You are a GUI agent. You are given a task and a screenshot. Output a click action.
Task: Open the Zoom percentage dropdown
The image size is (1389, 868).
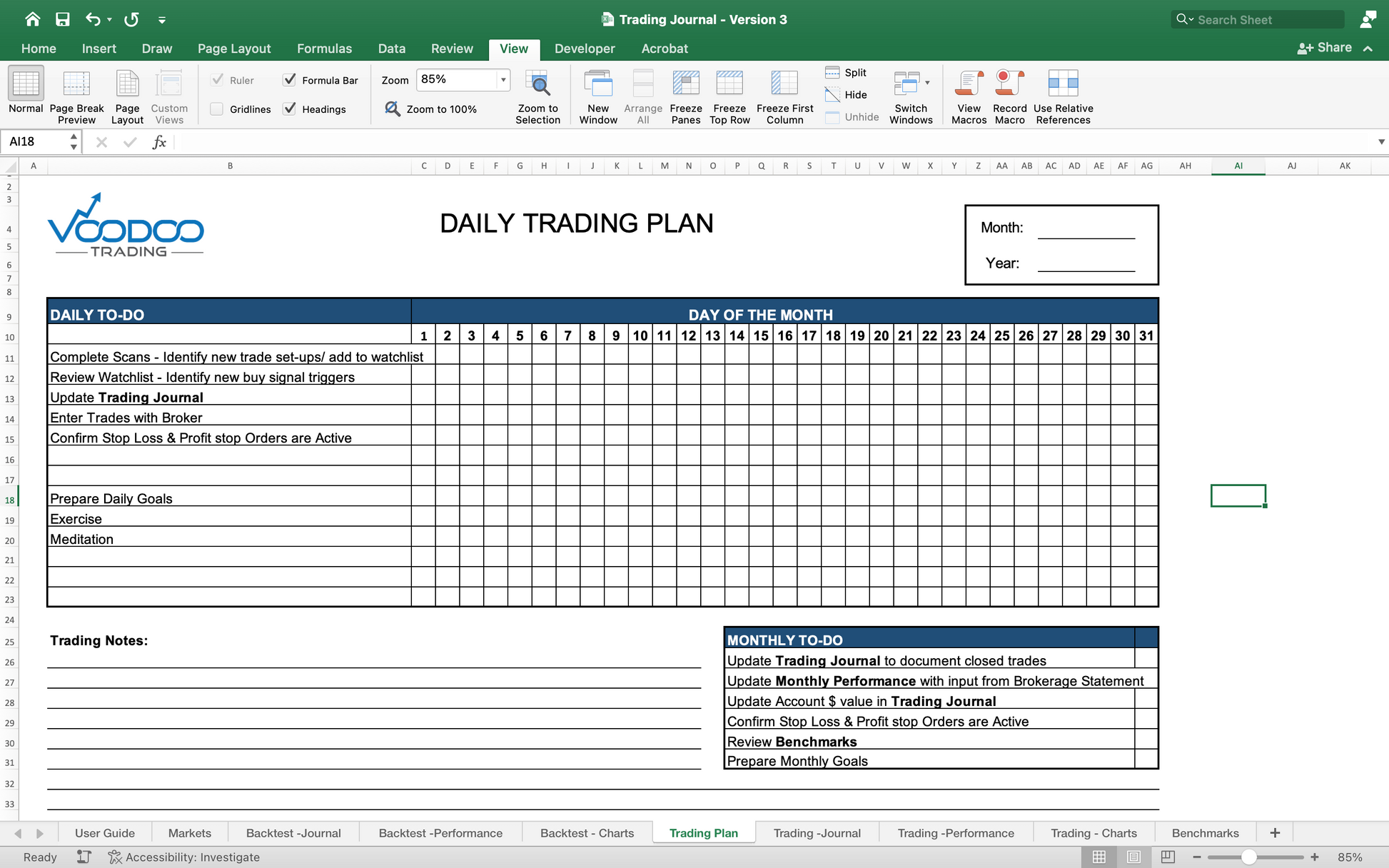(x=503, y=79)
